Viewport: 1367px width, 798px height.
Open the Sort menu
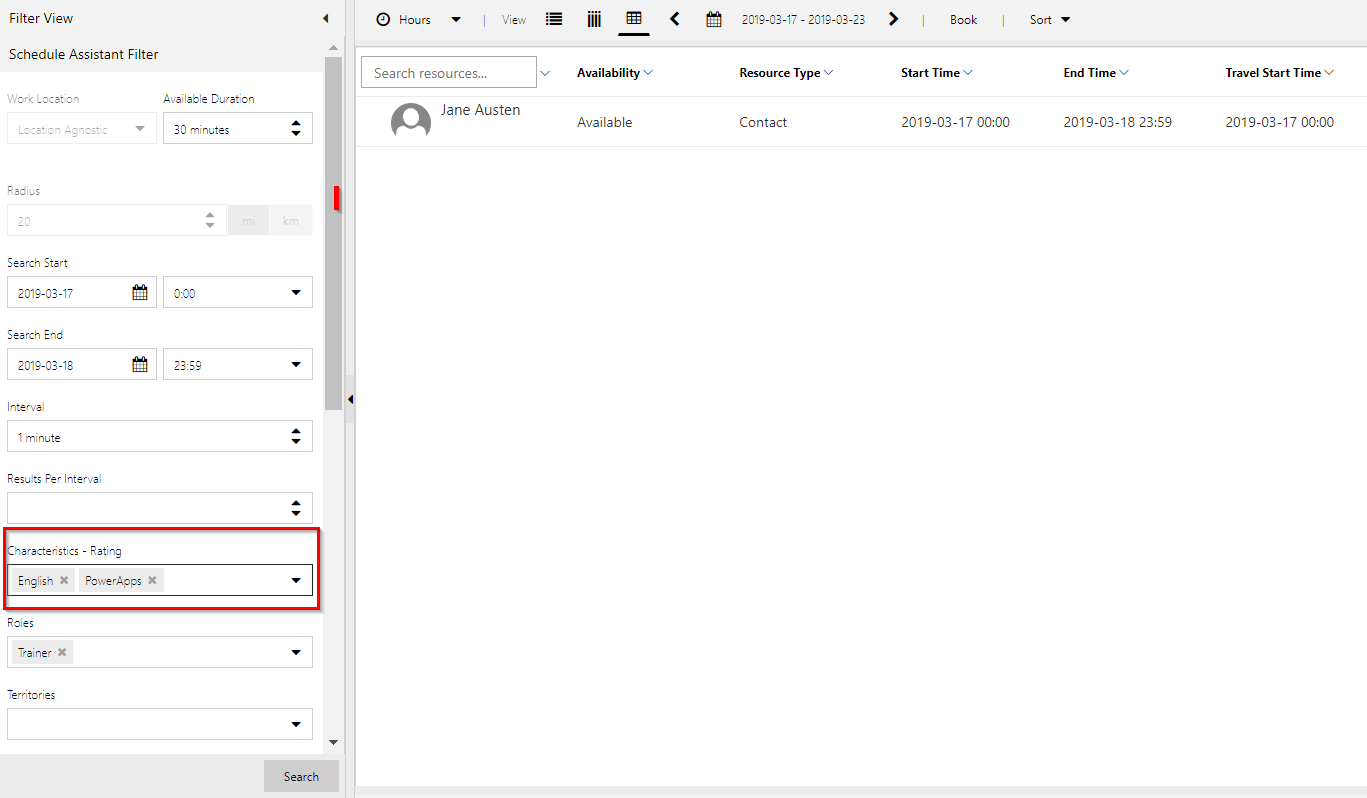1050,20
